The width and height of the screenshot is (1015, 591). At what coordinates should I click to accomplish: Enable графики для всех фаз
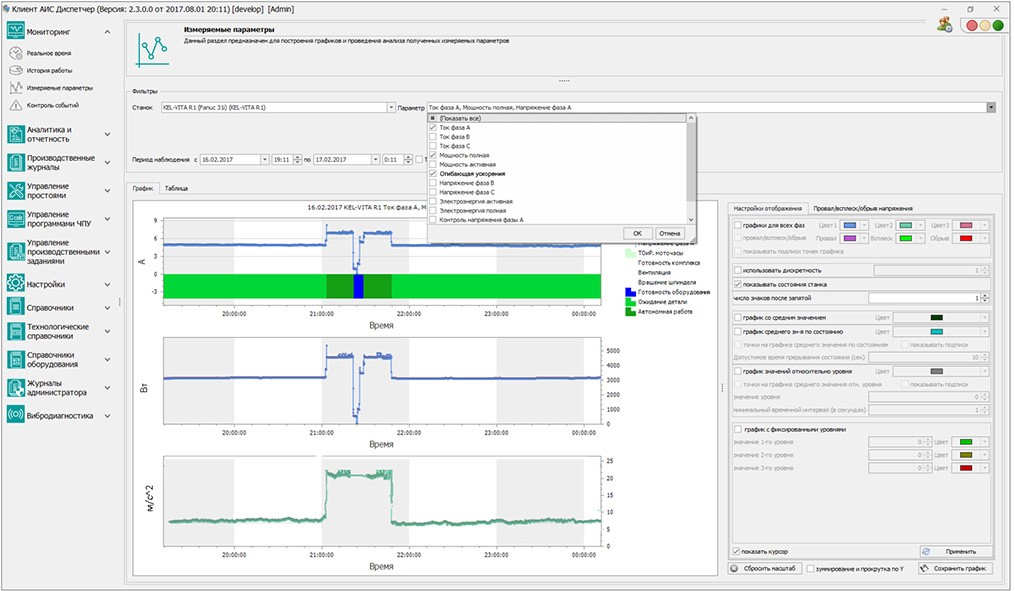(x=738, y=225)
